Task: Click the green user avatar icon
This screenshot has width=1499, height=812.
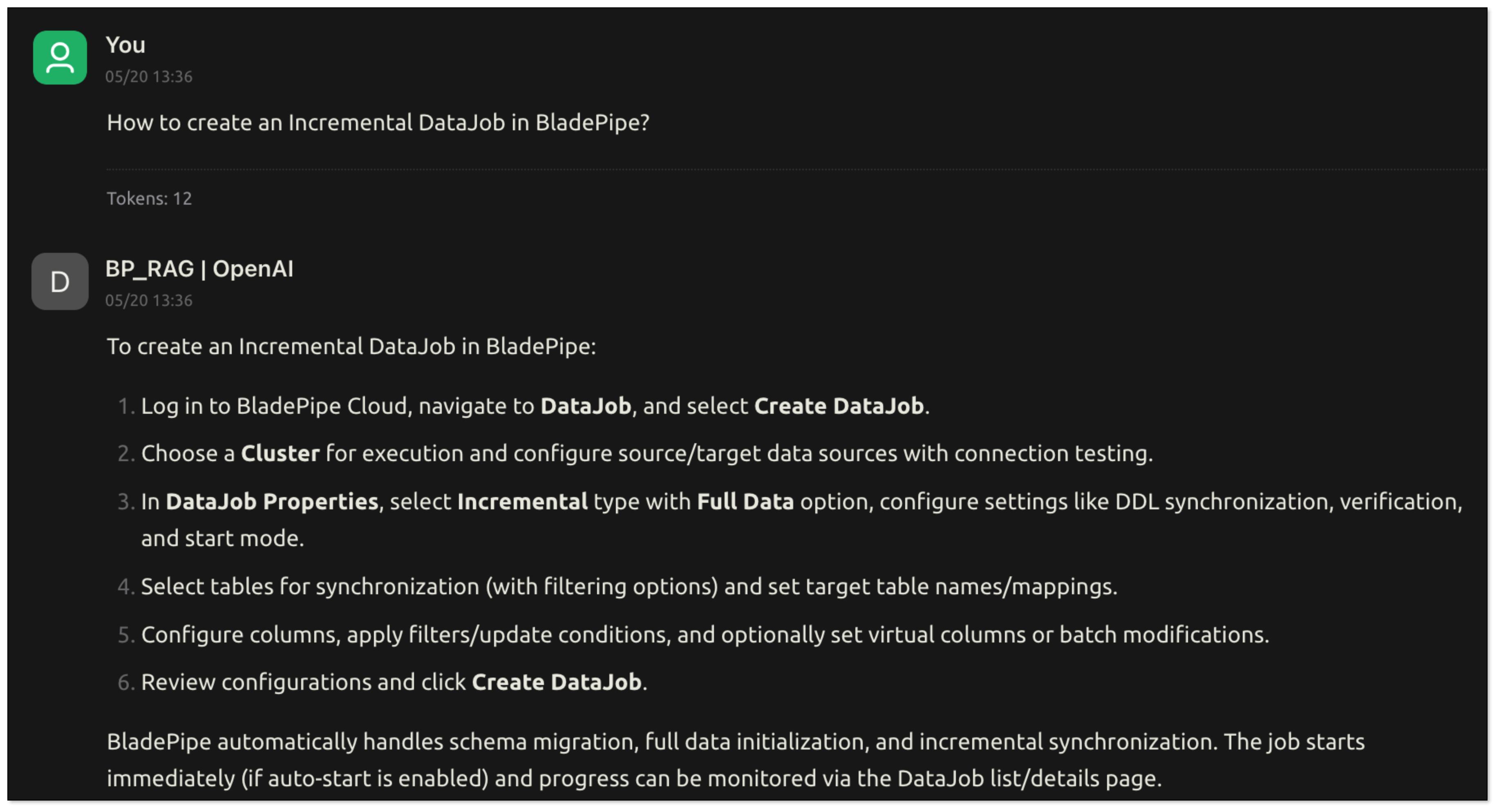Action: 60,58
